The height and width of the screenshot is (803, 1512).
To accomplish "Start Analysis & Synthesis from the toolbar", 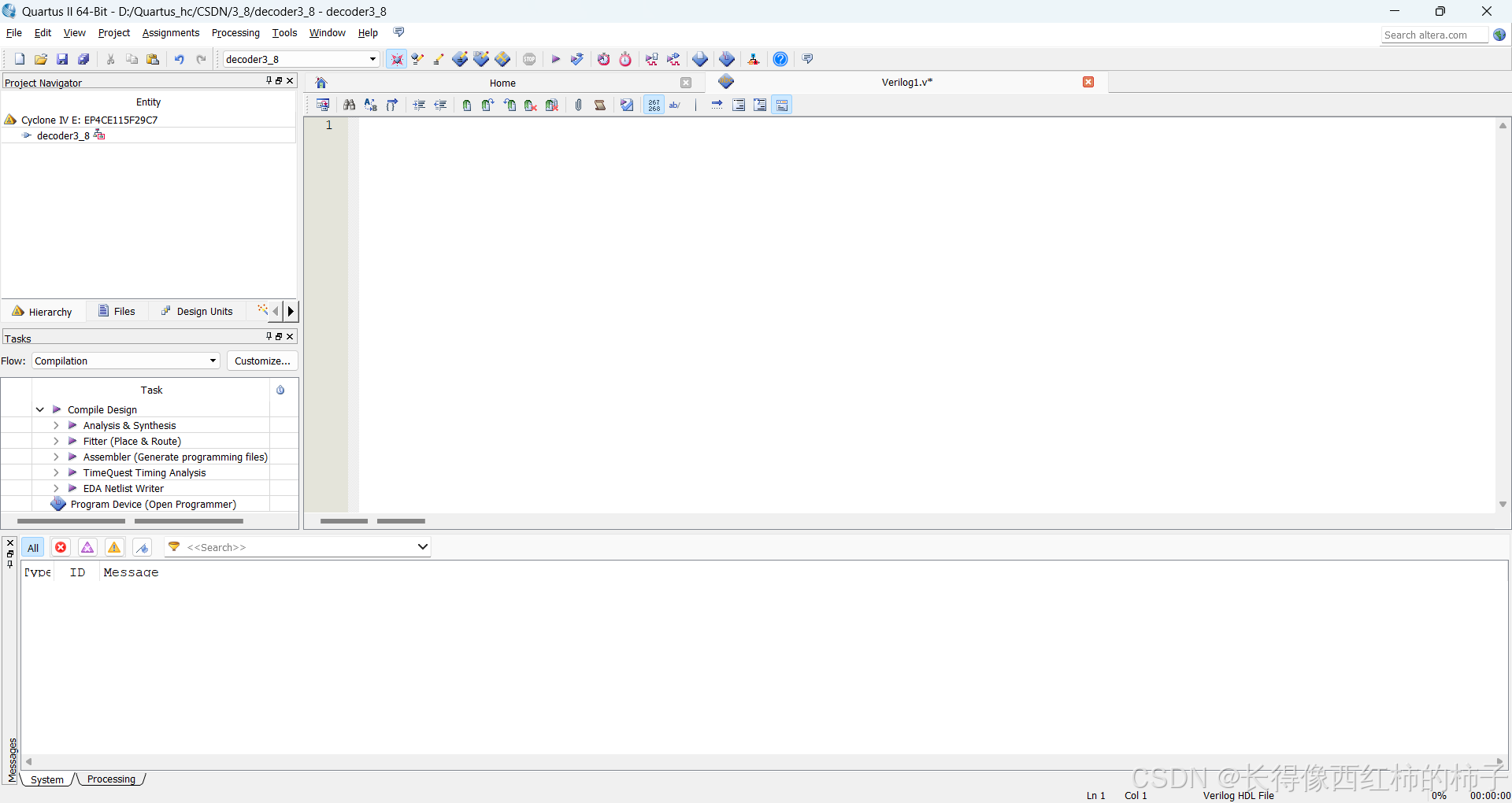I will (x=577, y=59).
